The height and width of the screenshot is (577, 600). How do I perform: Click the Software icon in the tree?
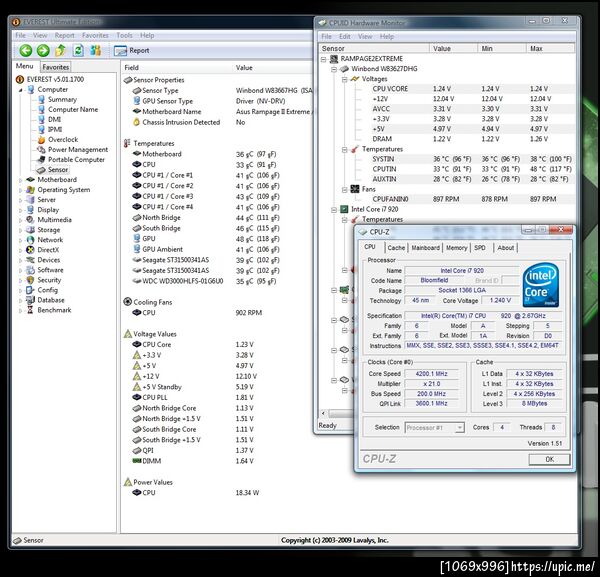[30, 270]
